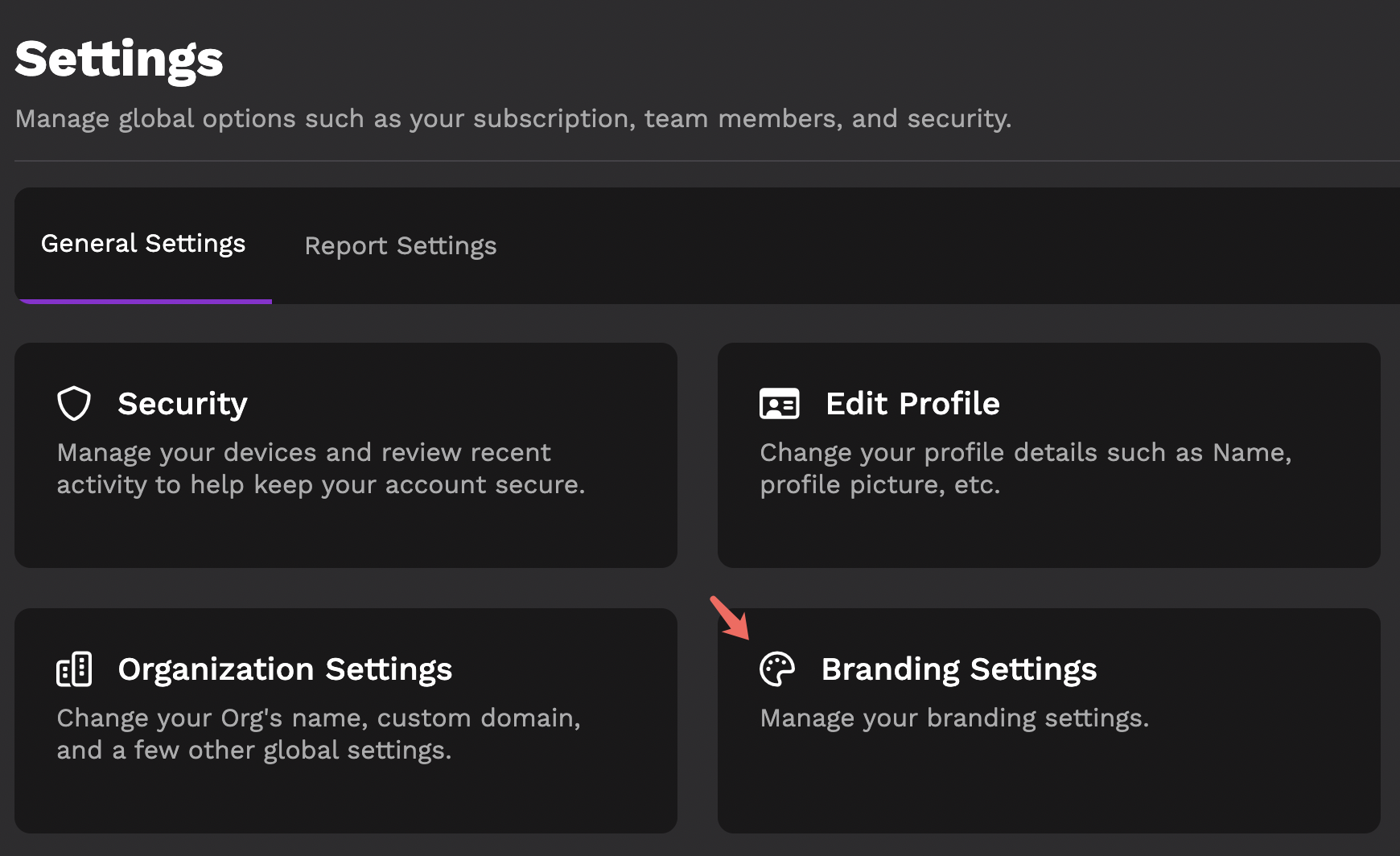
Task: Open the Security heading
Action: [183, 404]
